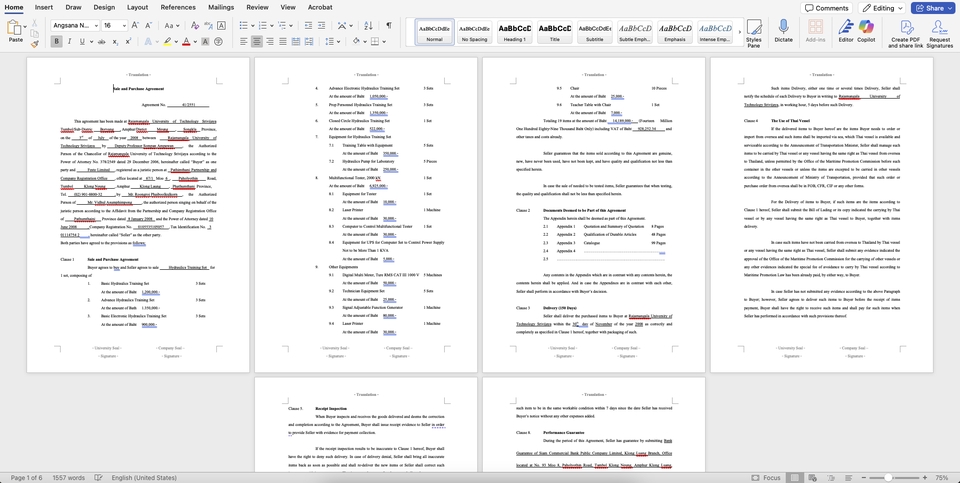Apply the Heading 1 style

(x=514, y=31)
